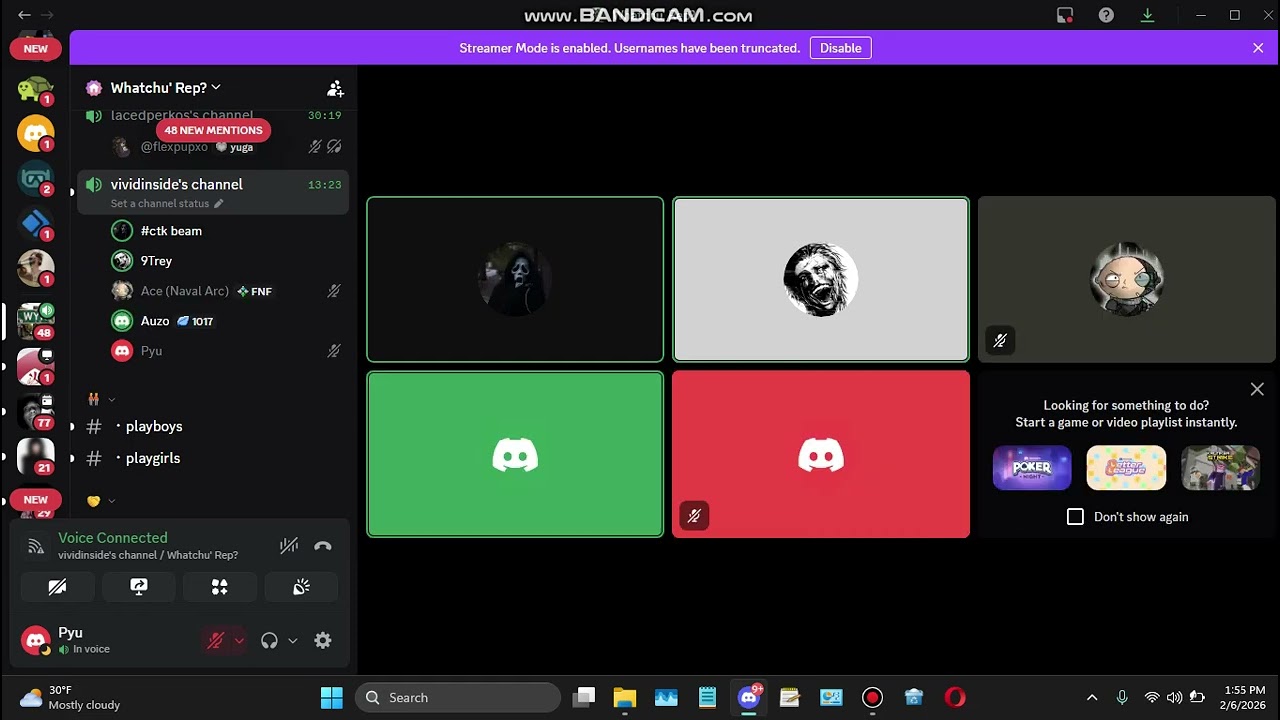This screenshot has height=720, width=1280.
Task: Focus the Stewie avatar video tile
Action: pos(1127,279)
